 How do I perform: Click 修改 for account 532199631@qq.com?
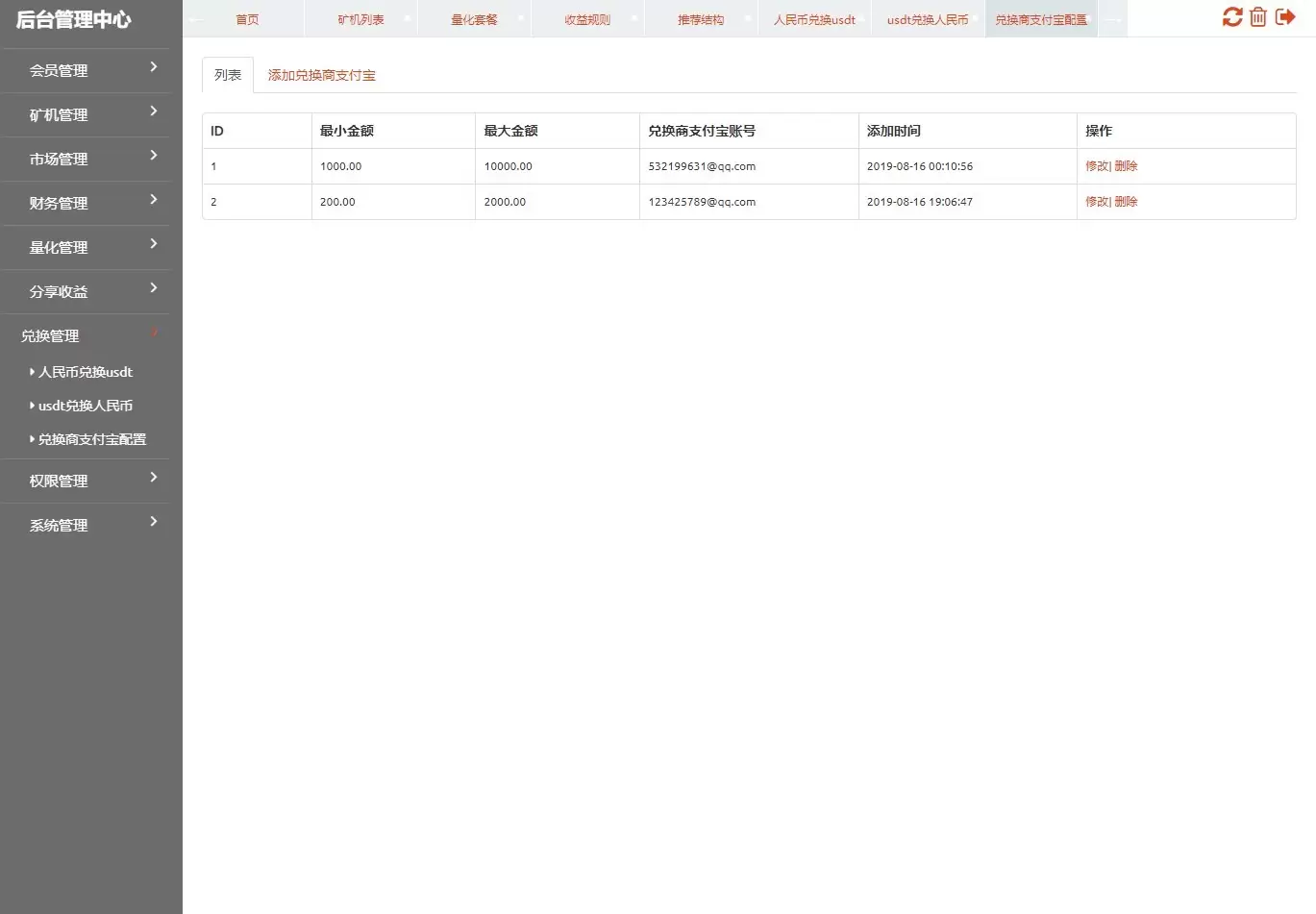point(1096,166)
